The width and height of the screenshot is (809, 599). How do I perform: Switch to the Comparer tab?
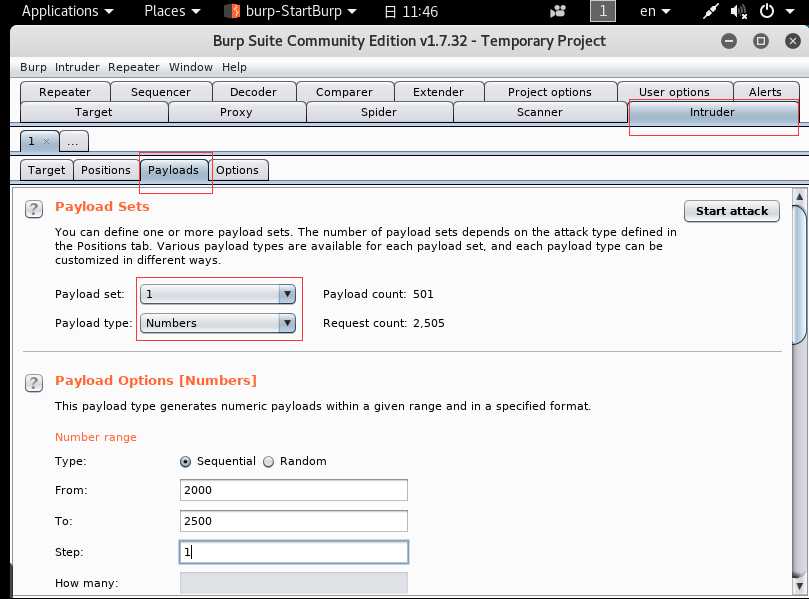(x=344, y=92)
